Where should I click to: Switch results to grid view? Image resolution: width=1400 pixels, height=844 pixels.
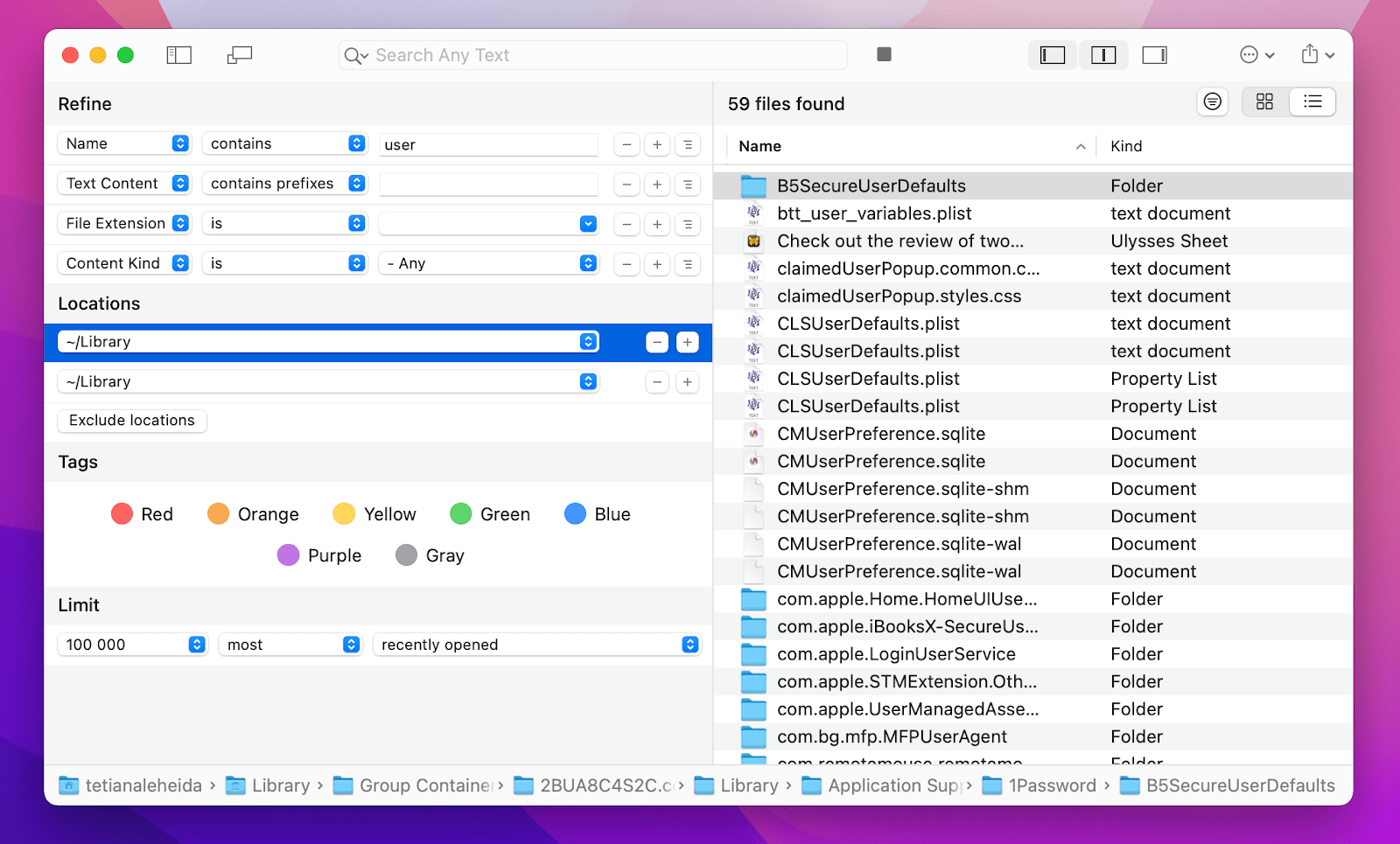pos(1263,101)
